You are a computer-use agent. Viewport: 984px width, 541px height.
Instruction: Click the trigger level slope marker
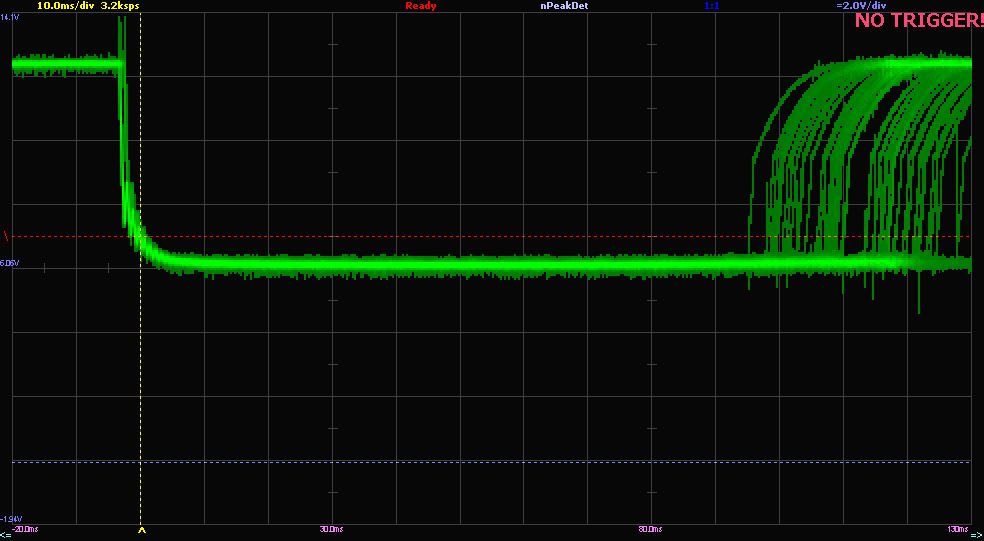tap(8, 236)
